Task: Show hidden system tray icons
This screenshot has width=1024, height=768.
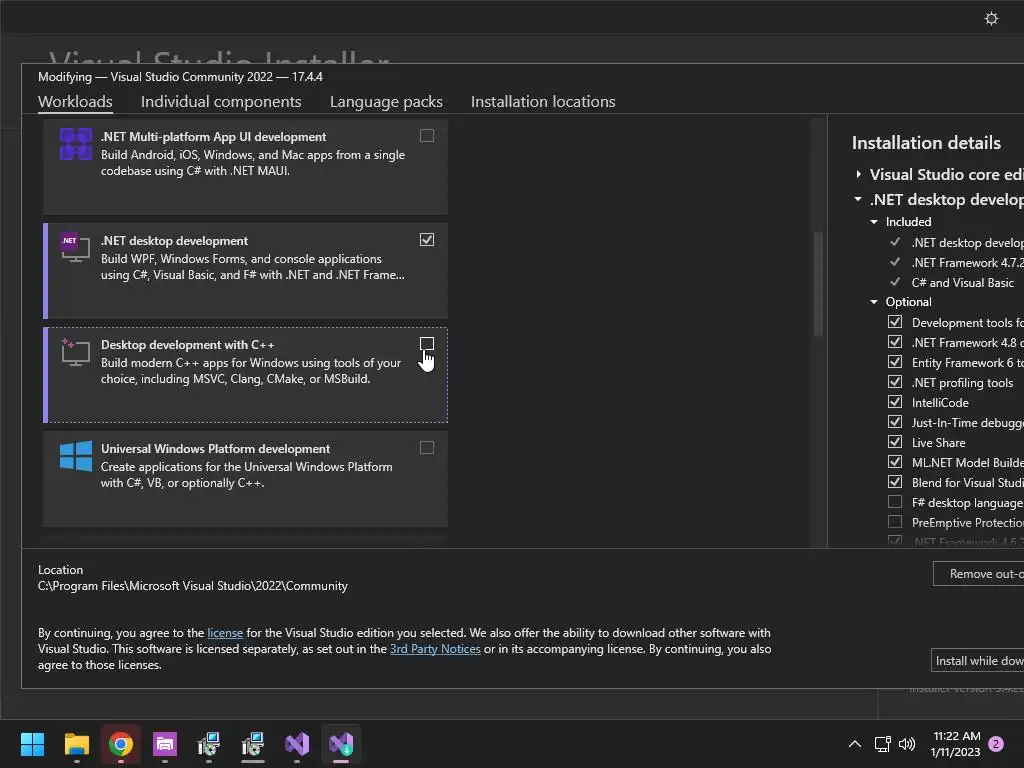Action: tap(854, 744)
